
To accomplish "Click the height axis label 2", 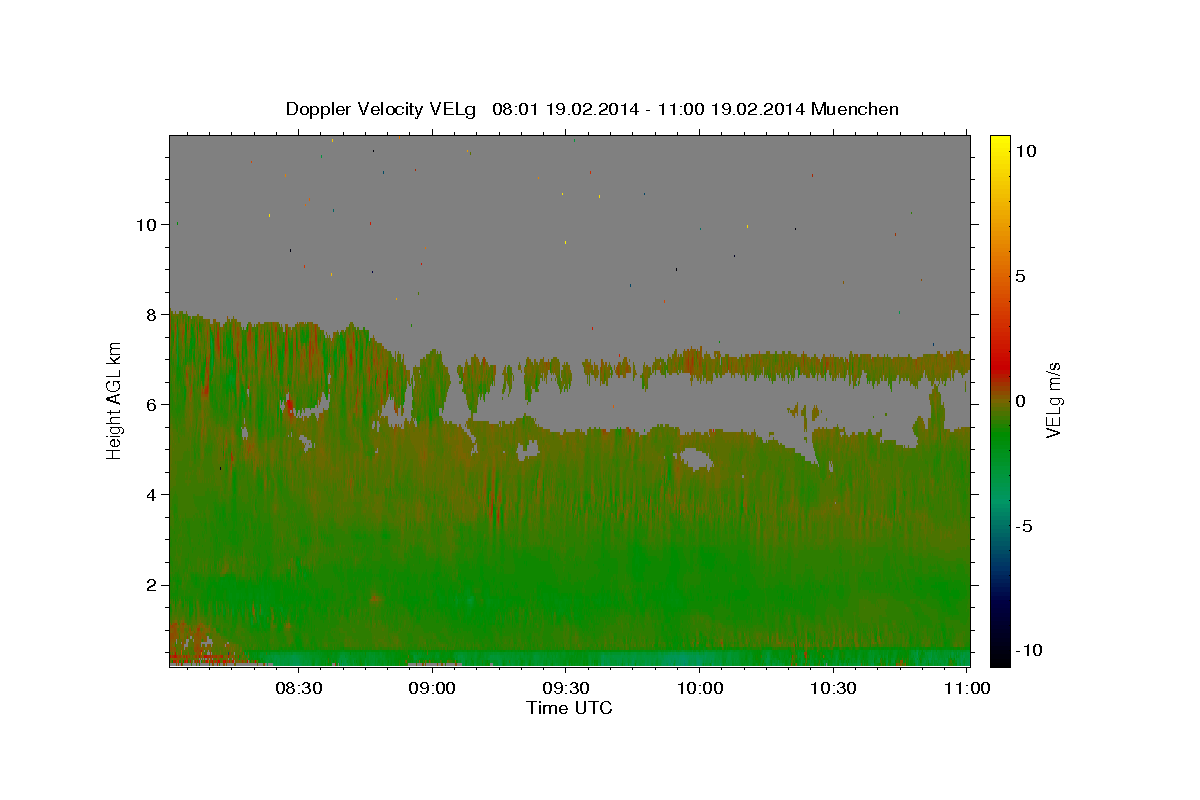I will tap(152, 585).
